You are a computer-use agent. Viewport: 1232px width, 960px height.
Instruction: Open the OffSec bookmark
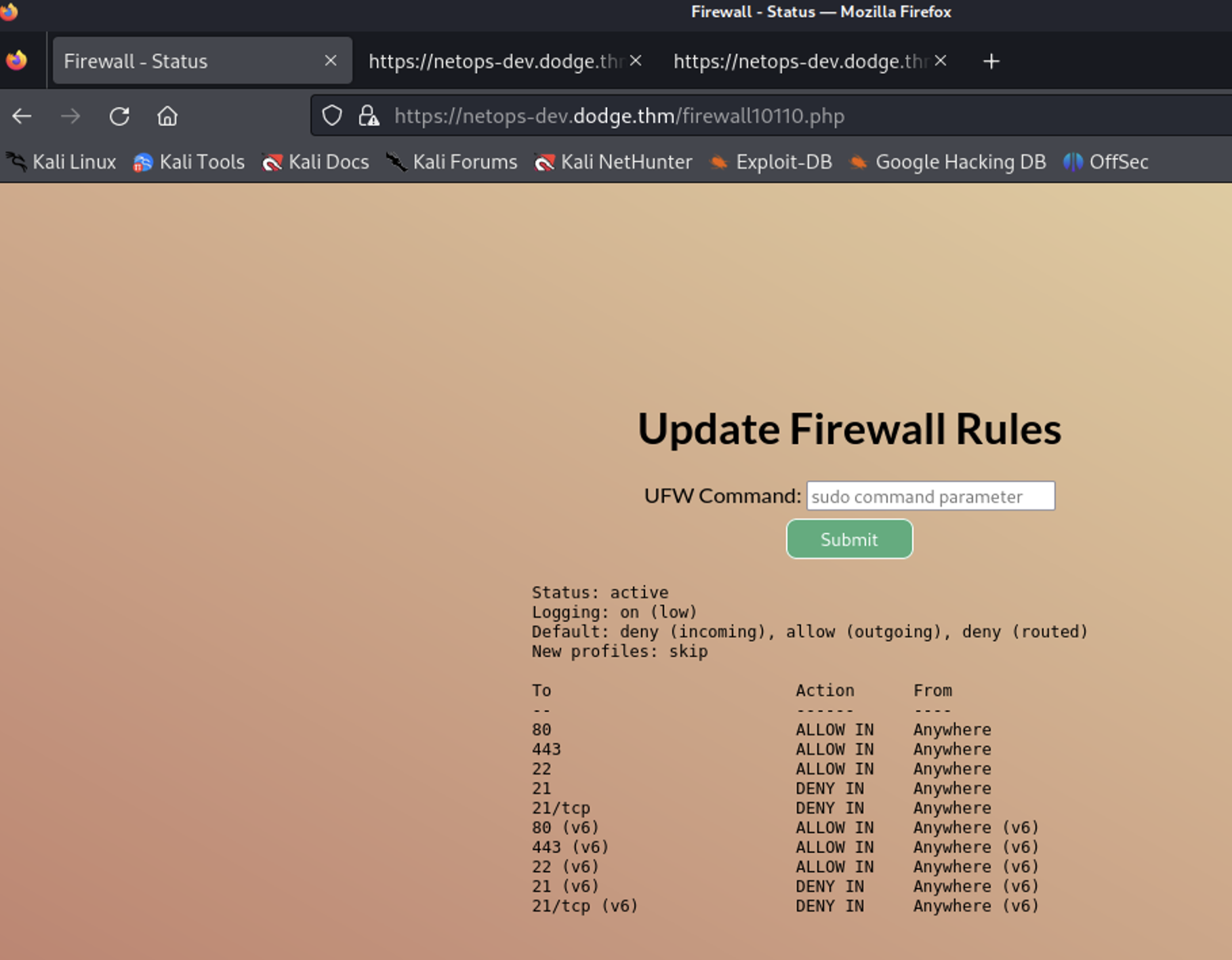pyautogui.click(x=1106, y=162)
